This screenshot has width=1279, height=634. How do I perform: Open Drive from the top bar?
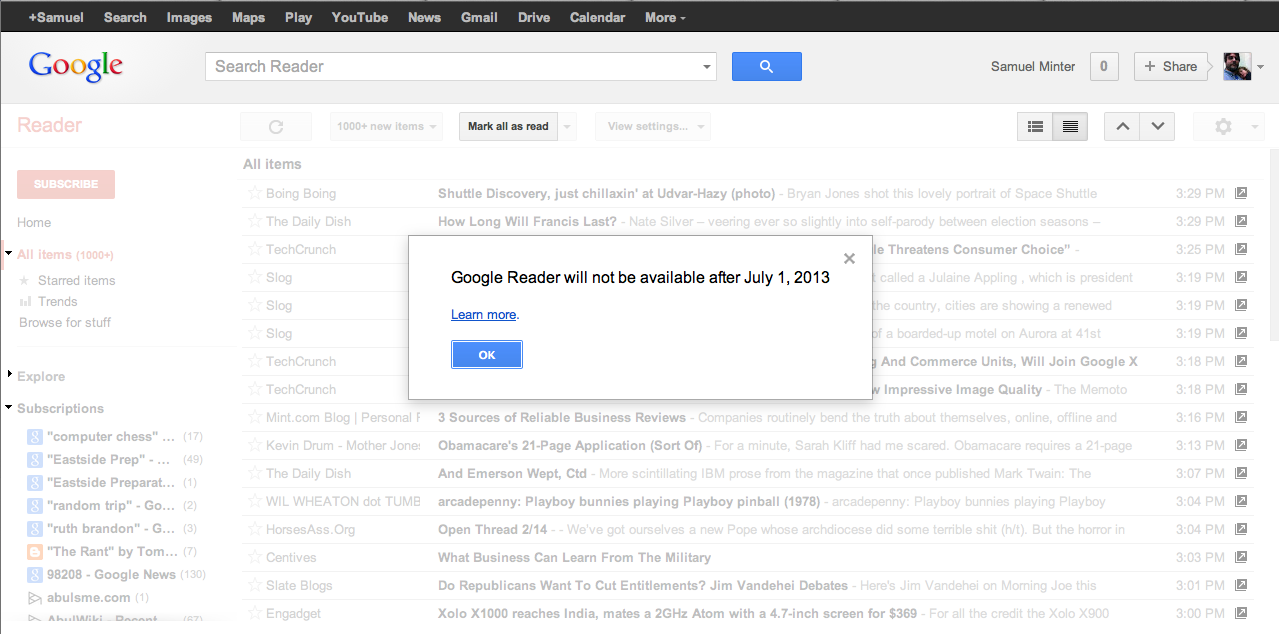coord(533,17)
